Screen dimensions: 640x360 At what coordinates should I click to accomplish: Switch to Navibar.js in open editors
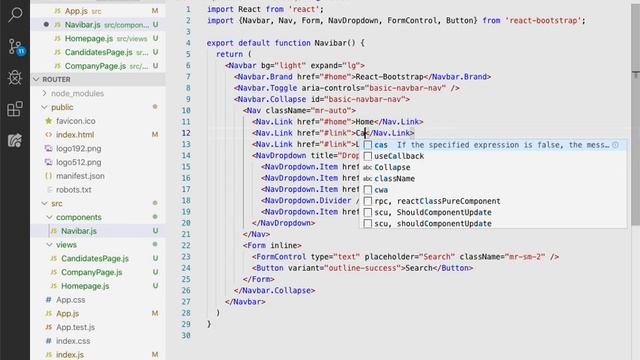point(98,25)
